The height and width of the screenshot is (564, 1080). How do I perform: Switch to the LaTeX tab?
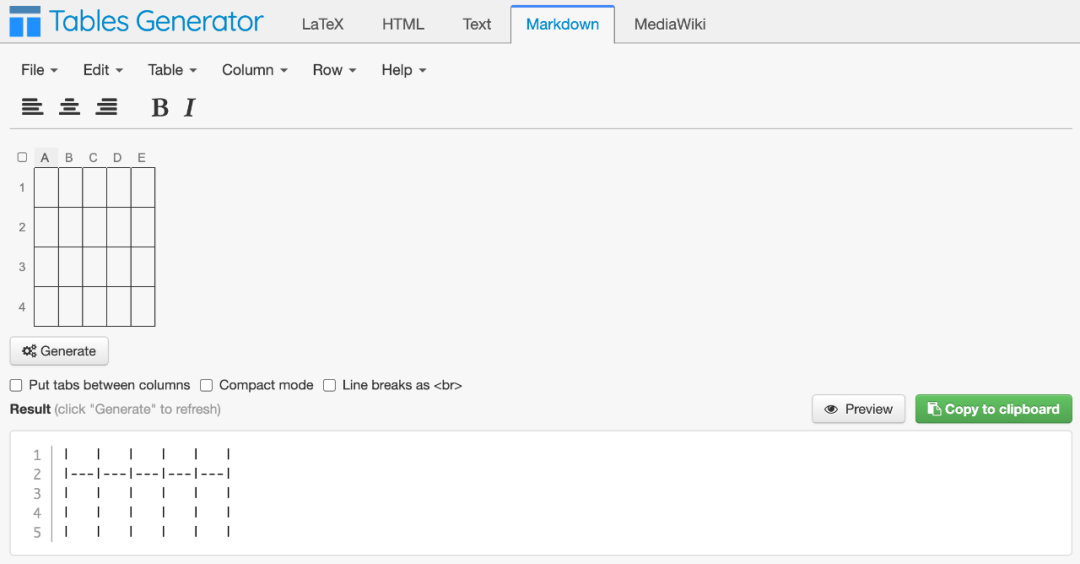click(x=322, y=24)
